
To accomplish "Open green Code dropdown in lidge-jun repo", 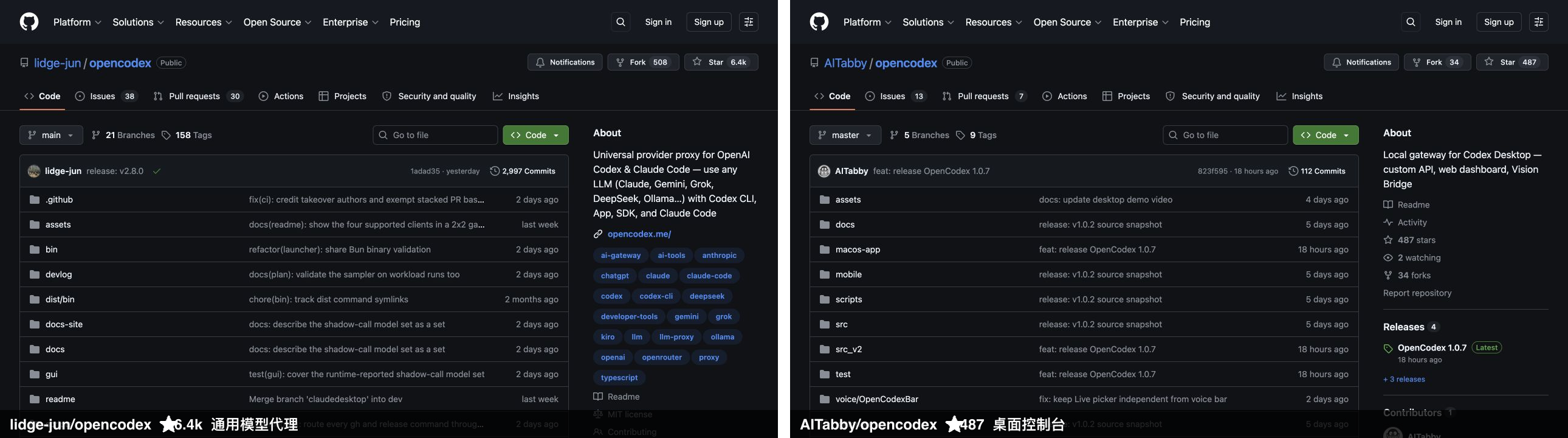I will coord(535,135).
